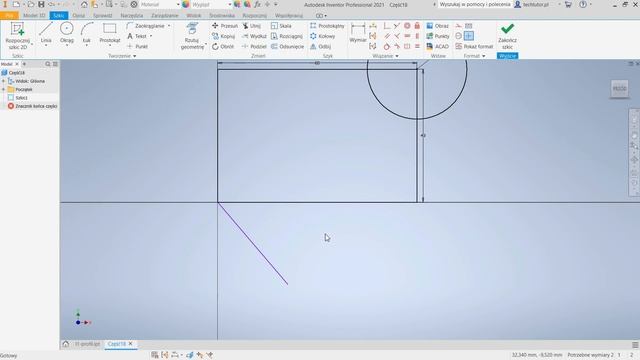640x360 pixels.
Task: Toggle the highlighted centerline format button
Action: [x=469, y=36]
